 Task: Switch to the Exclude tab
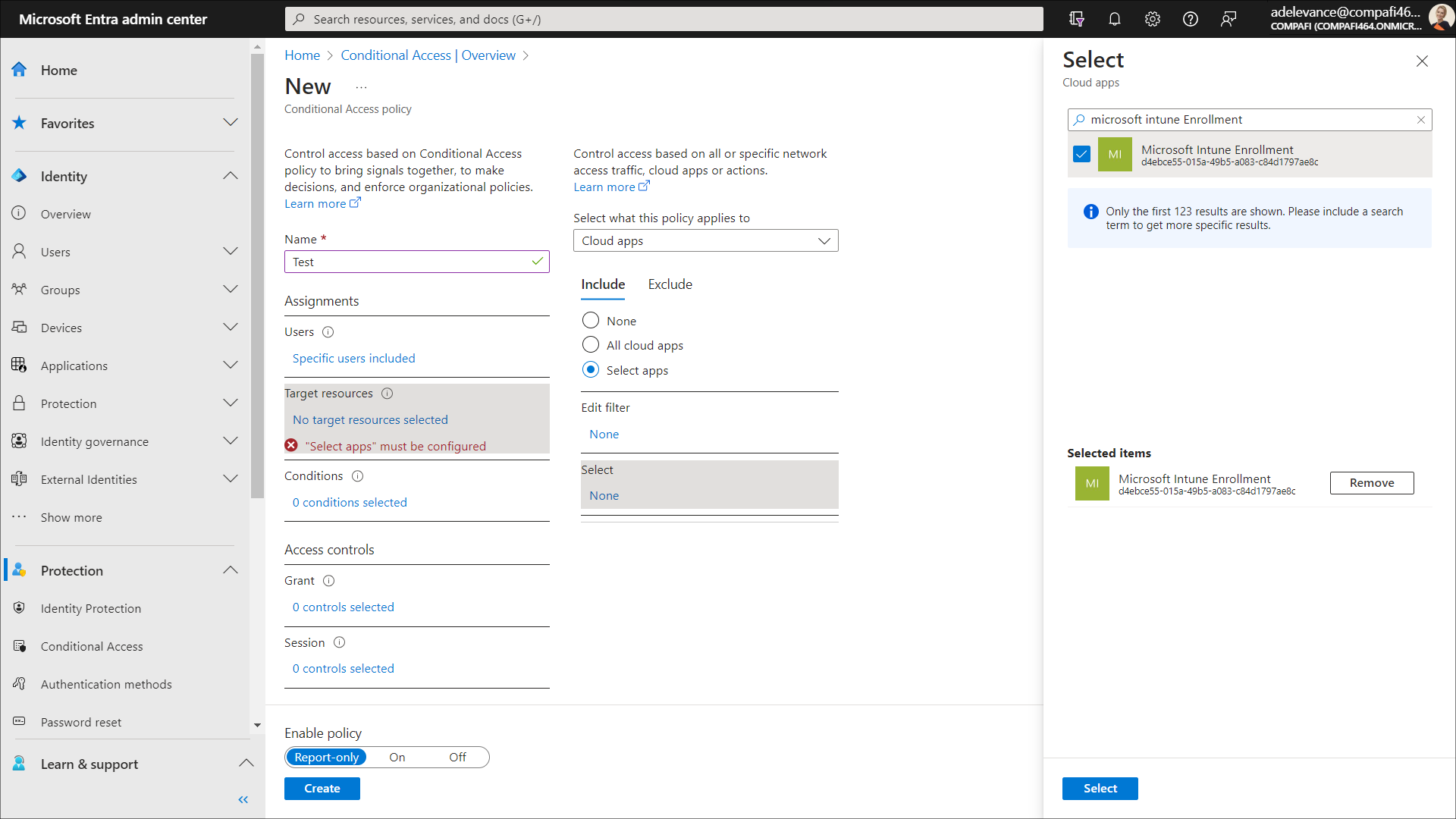(670, 284)
